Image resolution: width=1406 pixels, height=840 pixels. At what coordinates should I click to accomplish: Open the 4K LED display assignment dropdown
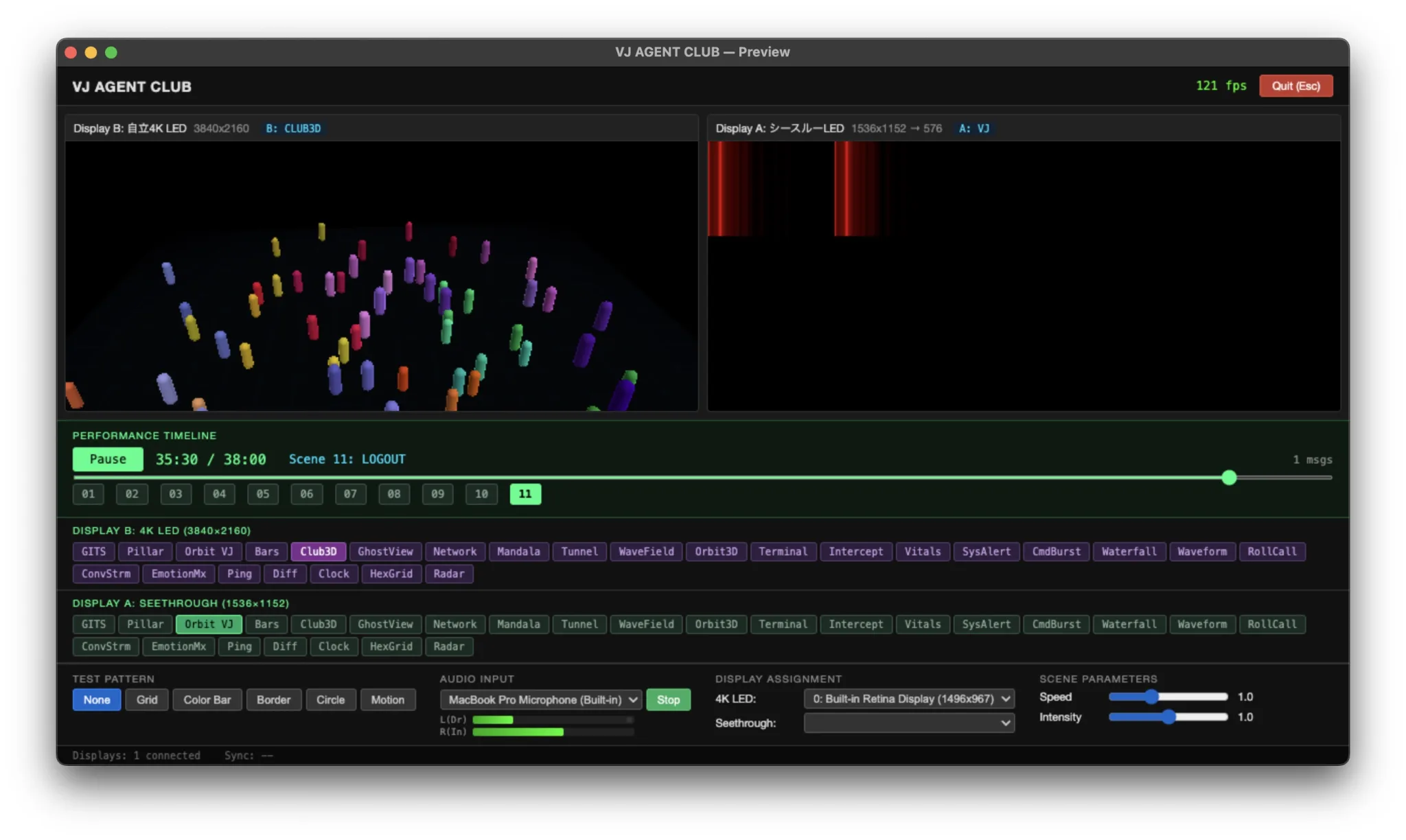909,699
